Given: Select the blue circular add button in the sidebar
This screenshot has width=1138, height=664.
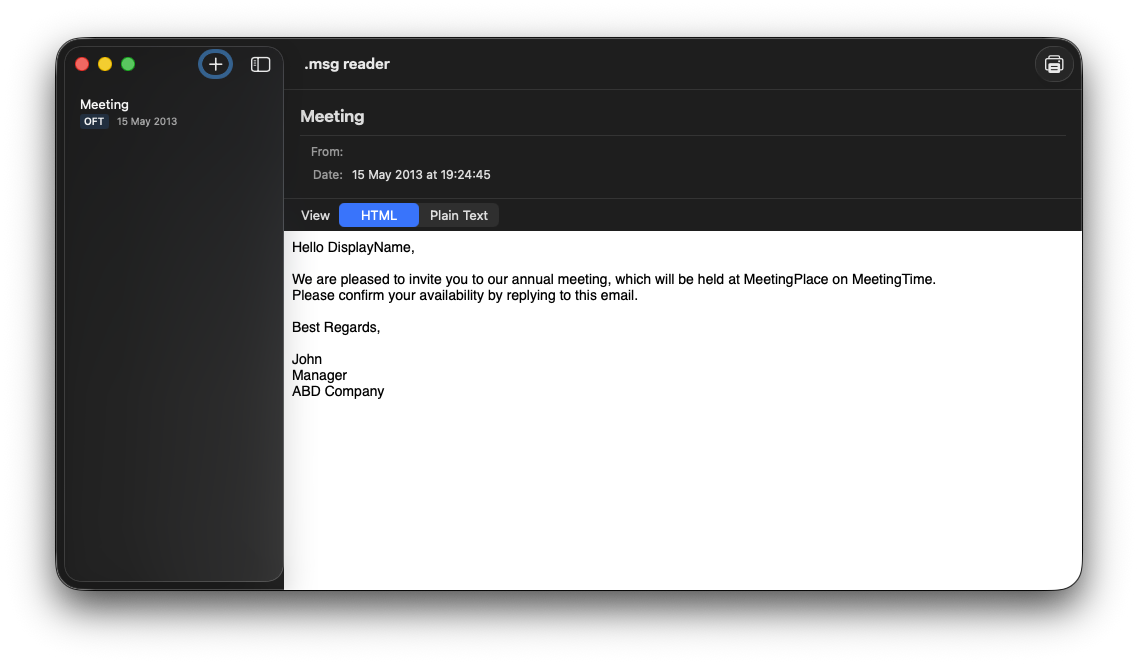Looking at the screenshot, I should tap(215, 63).
